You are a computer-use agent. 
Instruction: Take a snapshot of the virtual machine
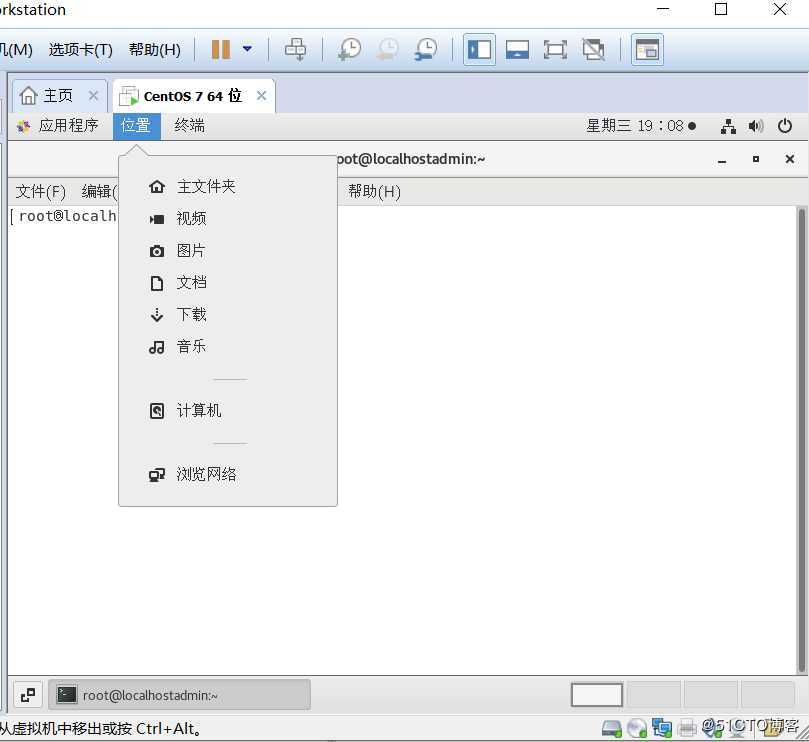click(349, 50)
